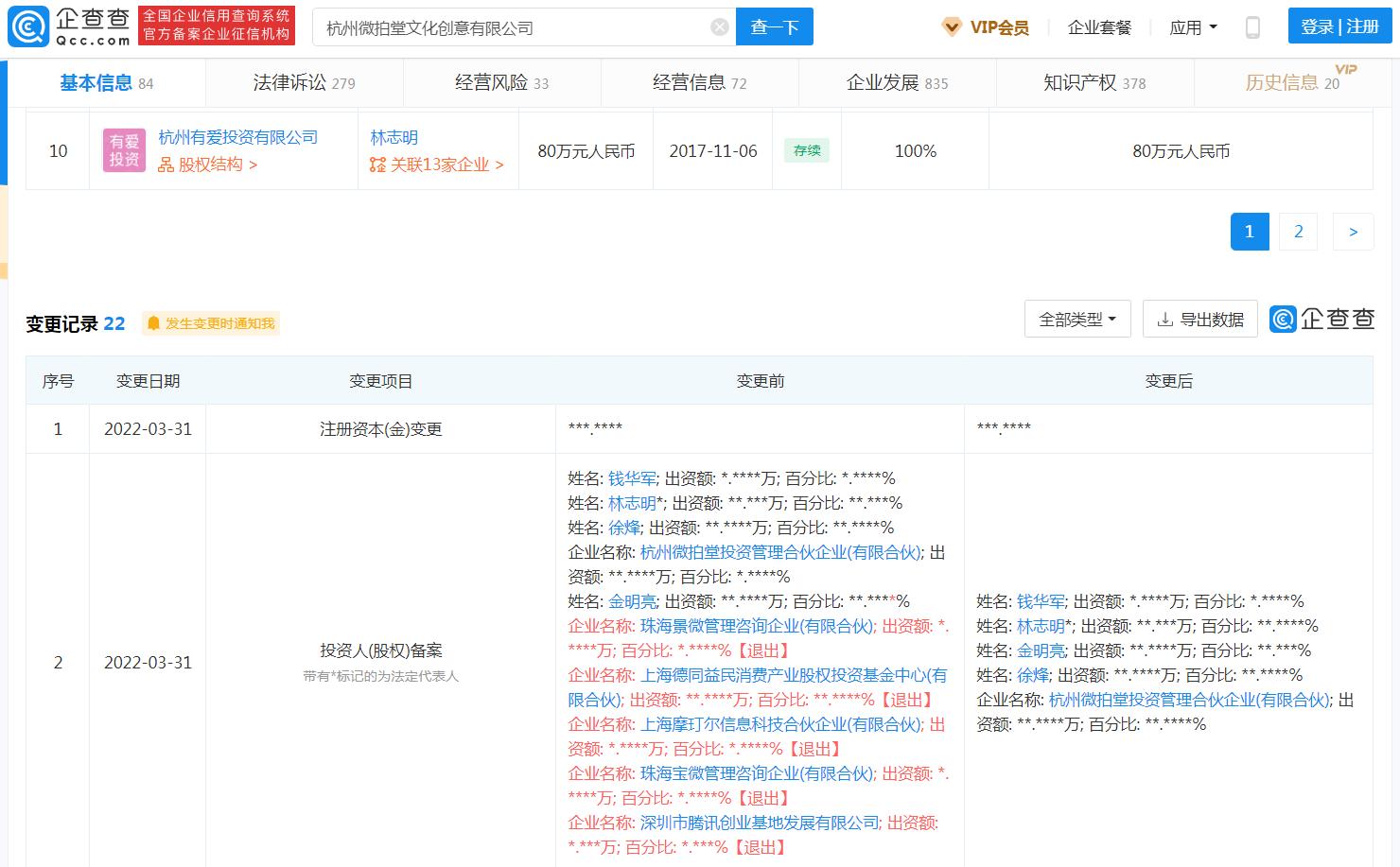Screen dimensions: 1400x867
Task: Switch to the 法律诉讼 tab
Action: pos(304,83)
